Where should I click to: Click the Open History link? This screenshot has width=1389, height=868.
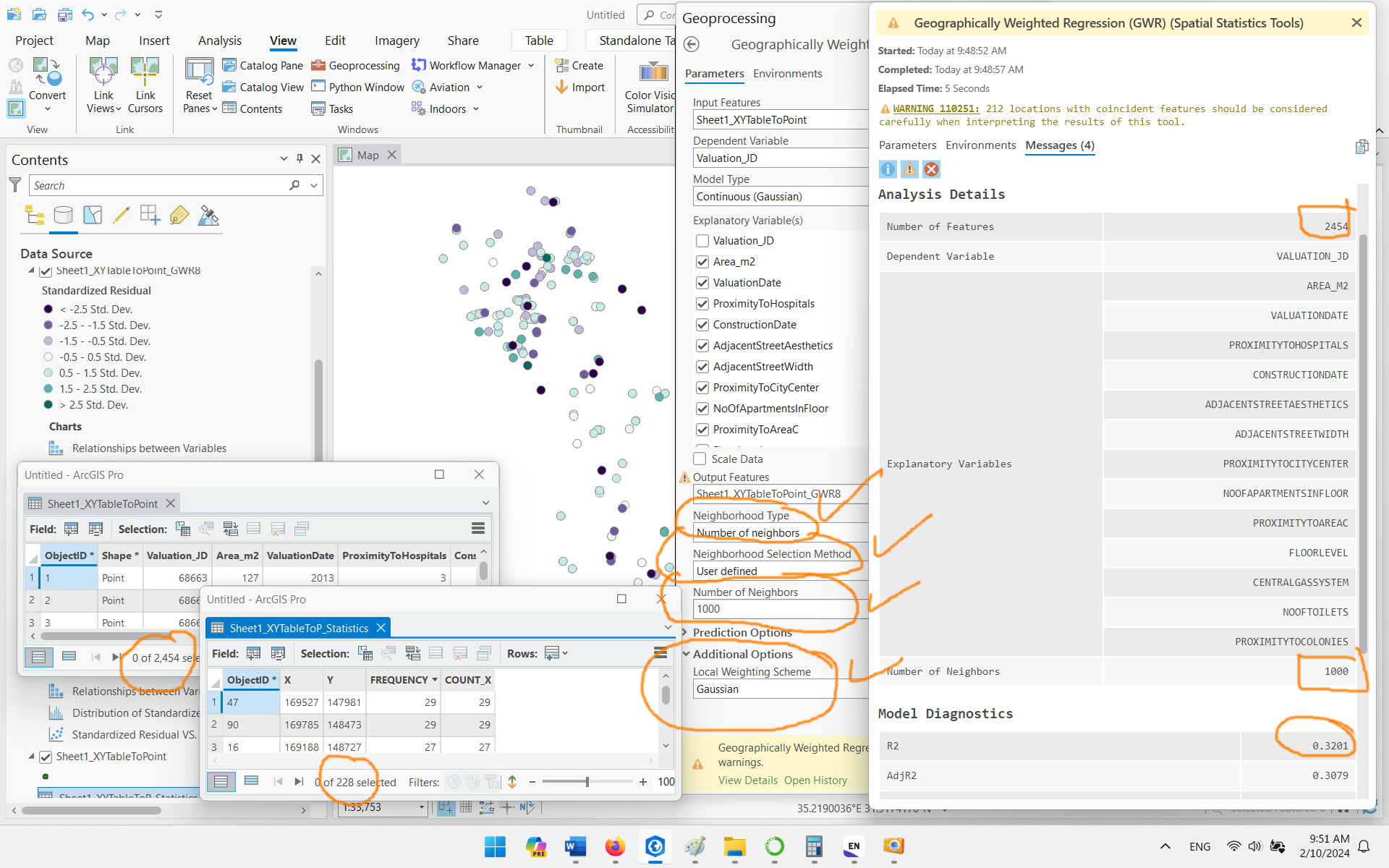coord(815,780)
